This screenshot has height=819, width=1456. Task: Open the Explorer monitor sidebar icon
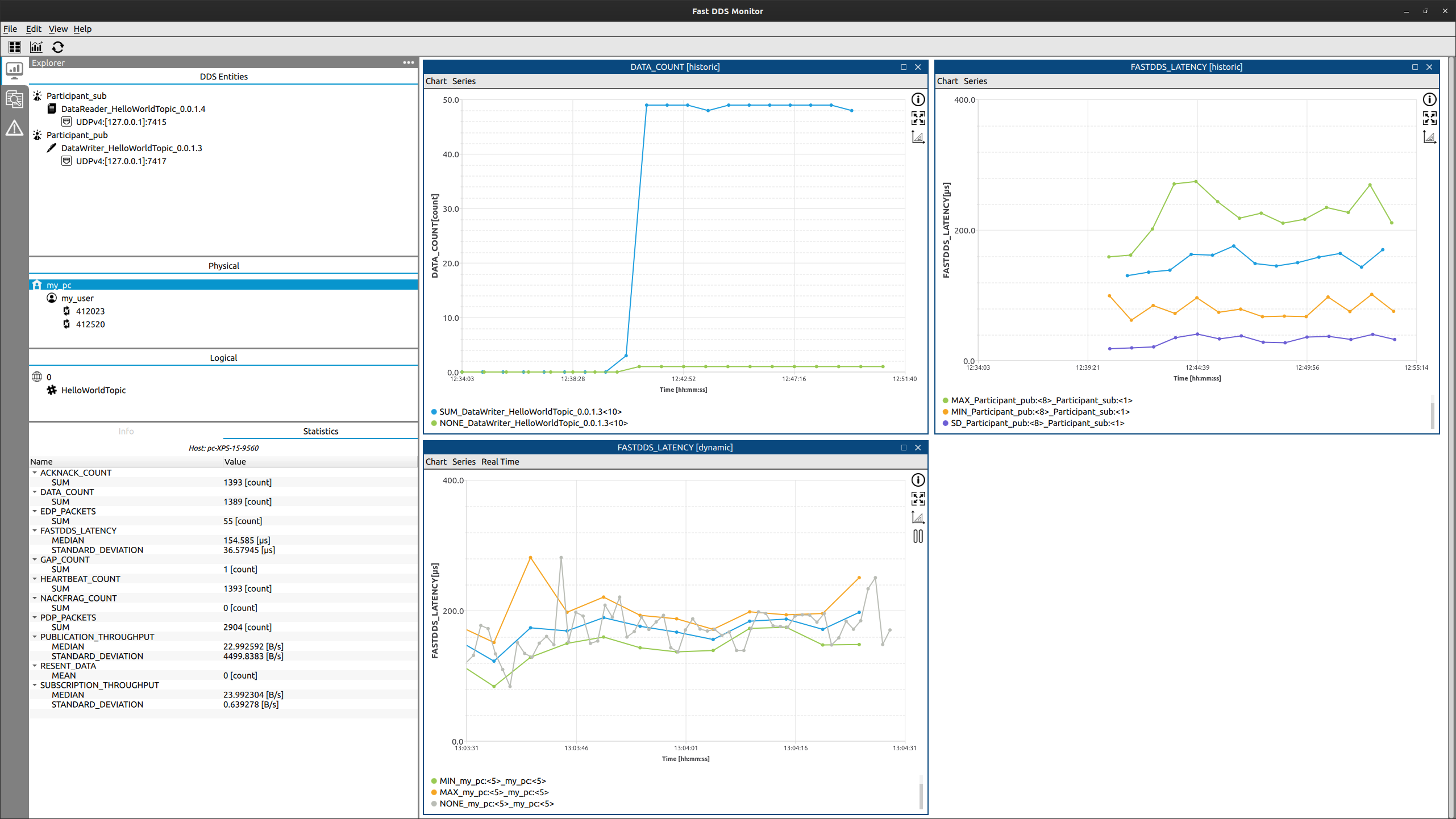point(14,70)
